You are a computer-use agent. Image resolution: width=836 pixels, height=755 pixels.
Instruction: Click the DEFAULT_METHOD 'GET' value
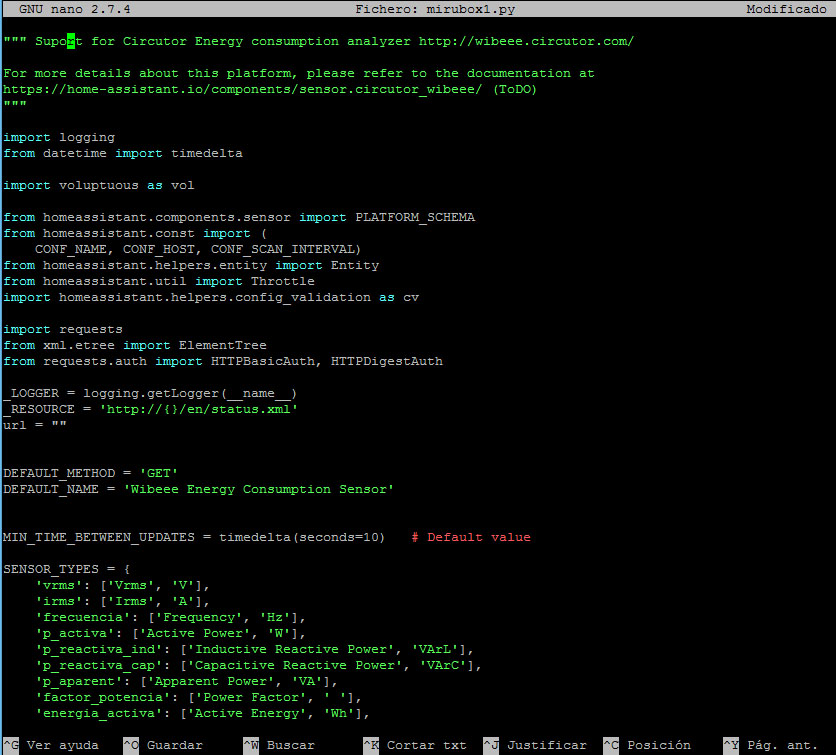coord(158,473)
